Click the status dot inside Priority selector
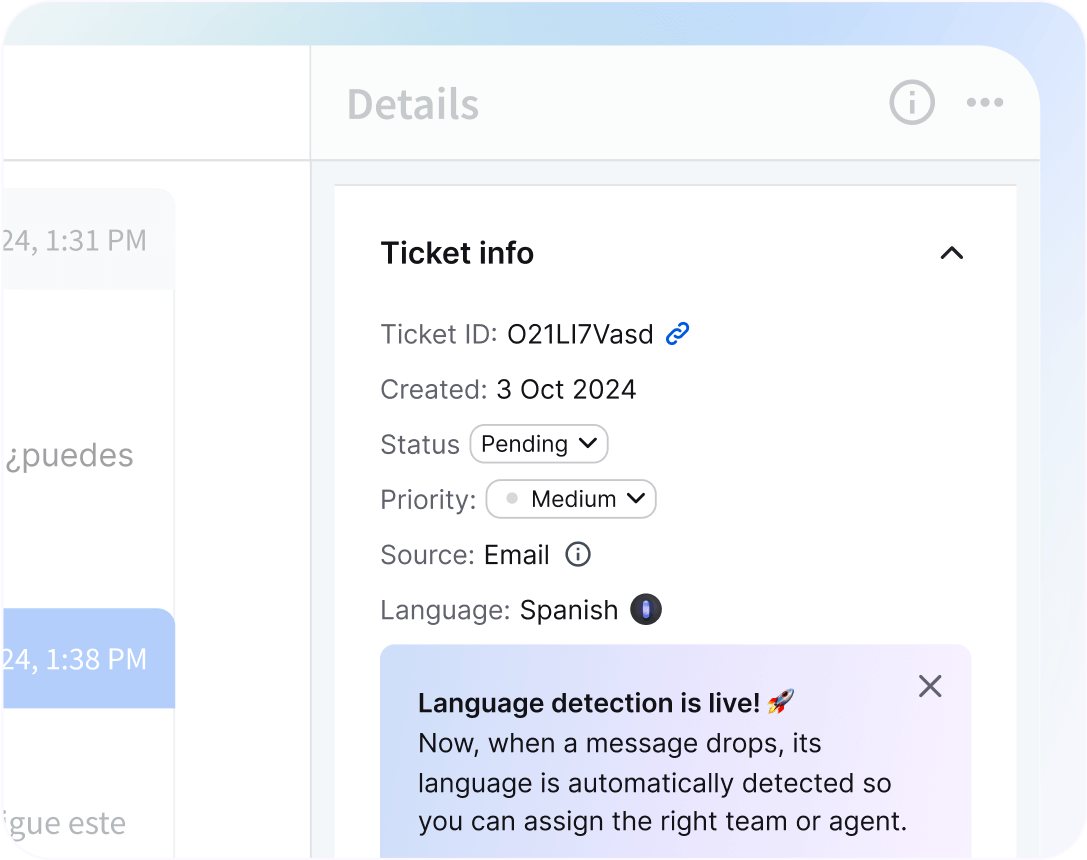 click(x=510, y=499)
